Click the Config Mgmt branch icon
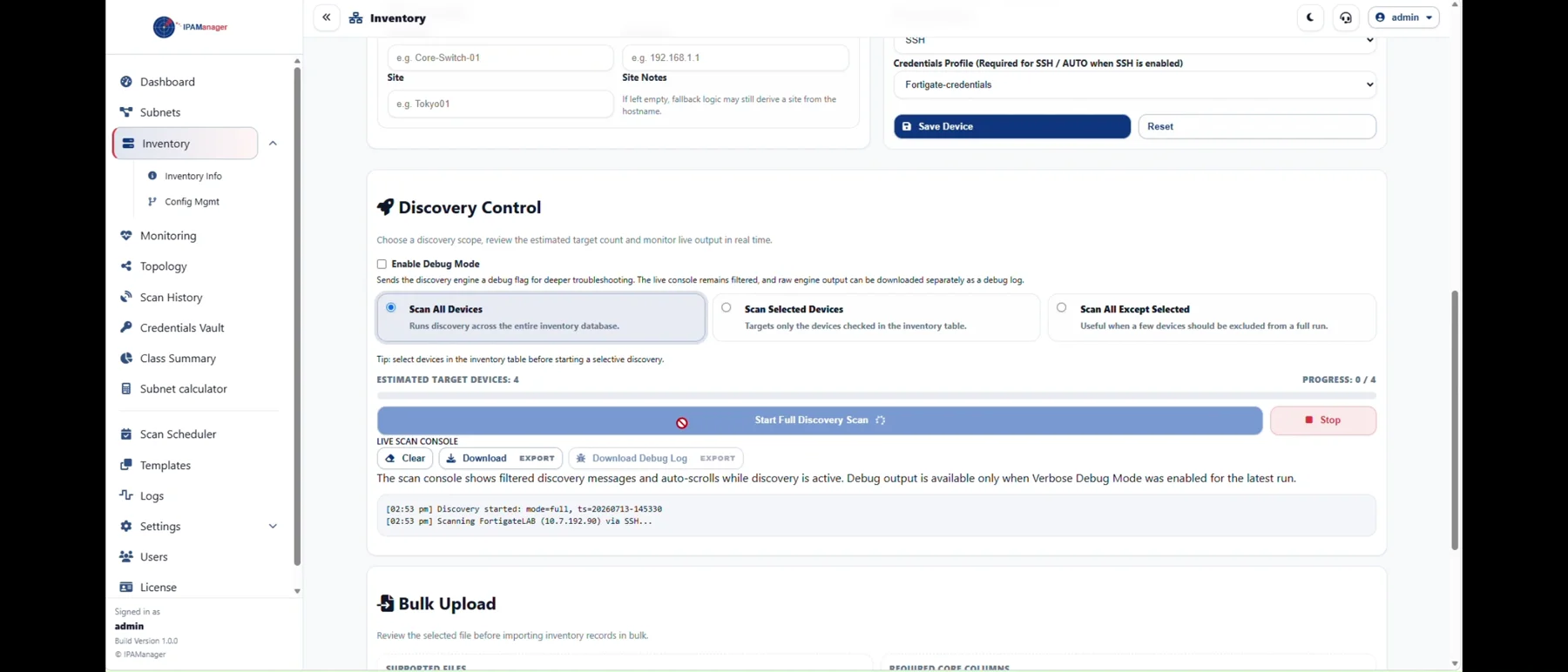 pos(152,201)
